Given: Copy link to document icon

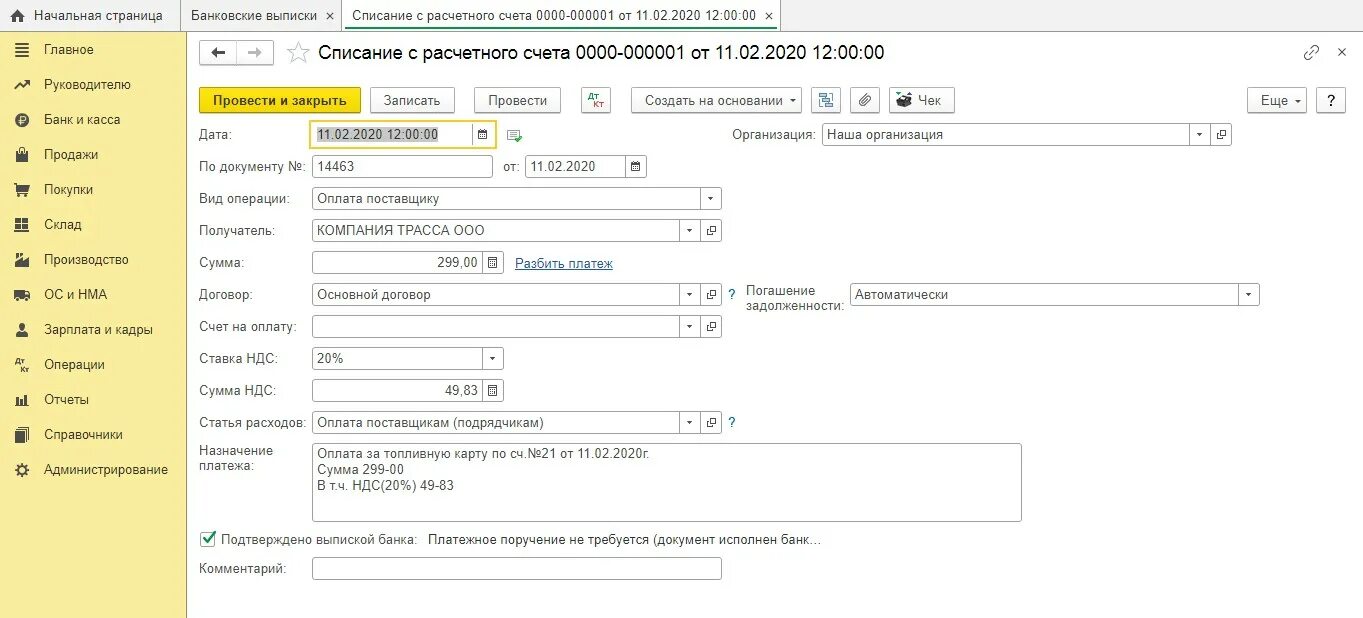Looking at the screenshot, I should click(x=1311, y=53).
